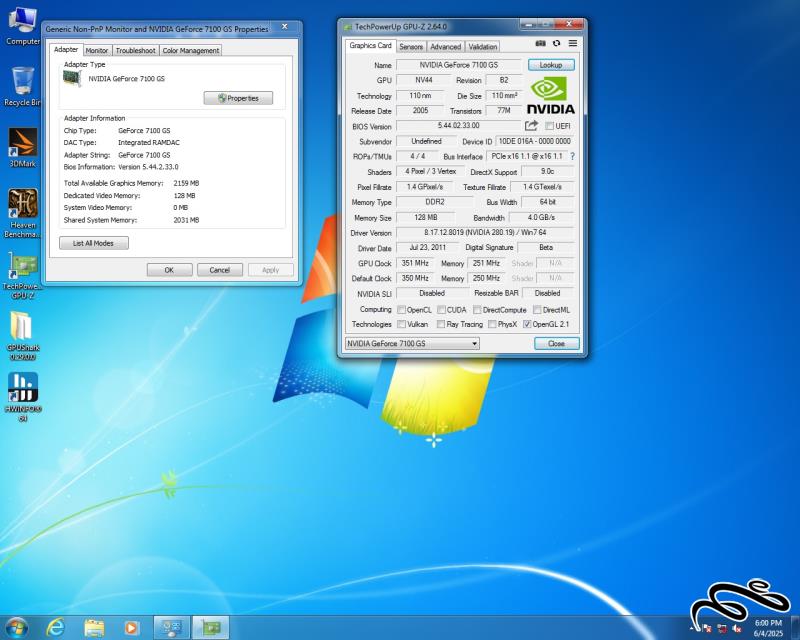Image resolution: width=800 pixels, height=640 pixels.
Task: Open the GPUShark folder on the desktop
Action: tap(22, 336)
